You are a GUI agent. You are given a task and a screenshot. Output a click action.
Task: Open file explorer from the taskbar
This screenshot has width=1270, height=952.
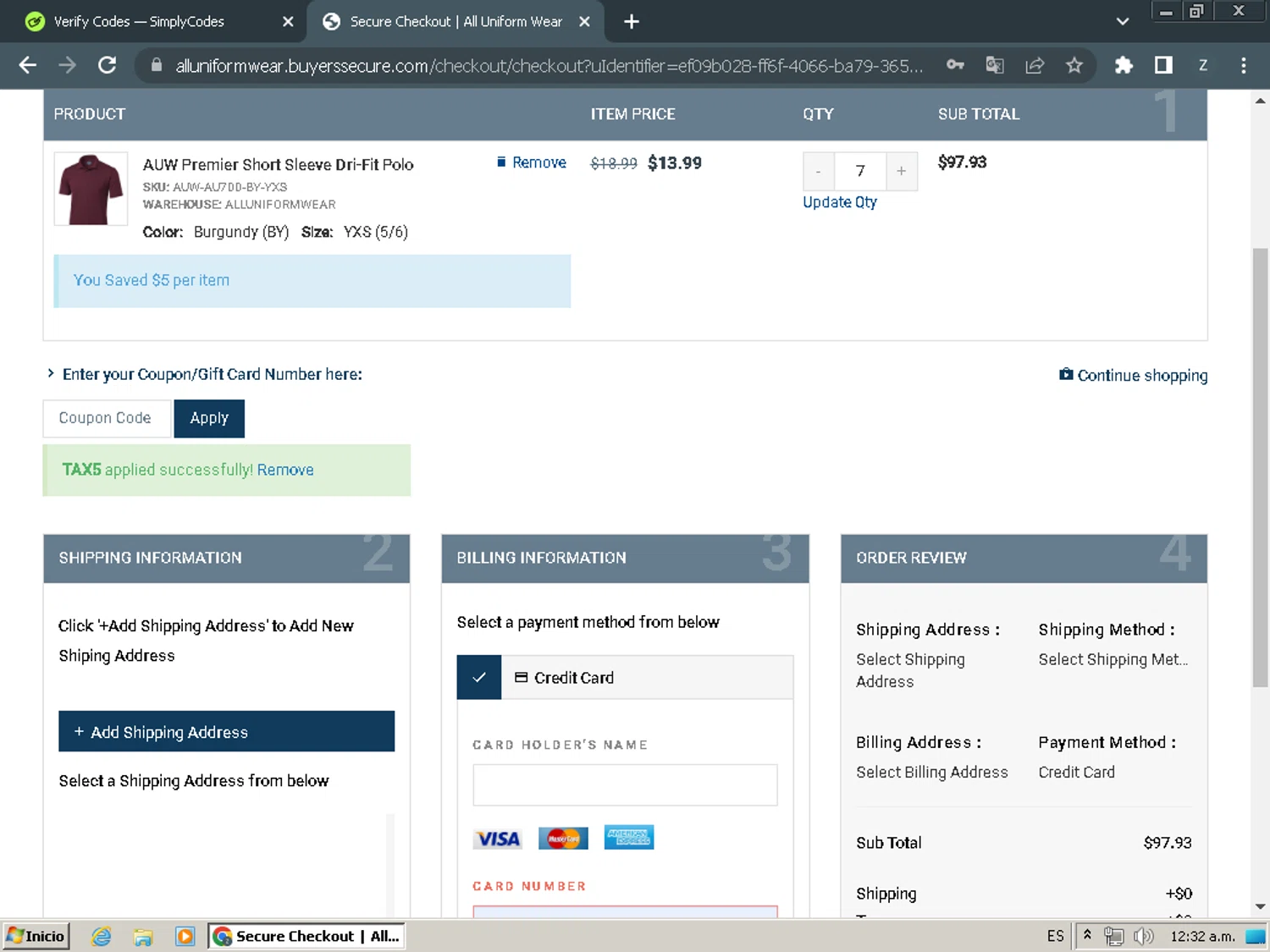(143, 936)
